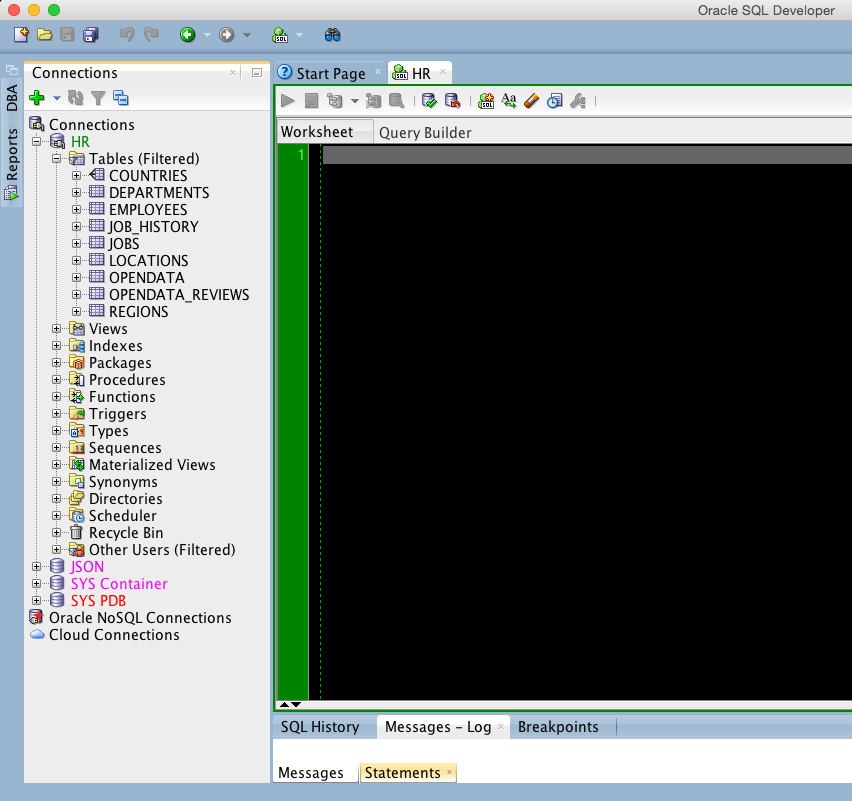The height and width of the screenshot is (801, 852).
Task: Click the Run Script icon
Action: 311,101
